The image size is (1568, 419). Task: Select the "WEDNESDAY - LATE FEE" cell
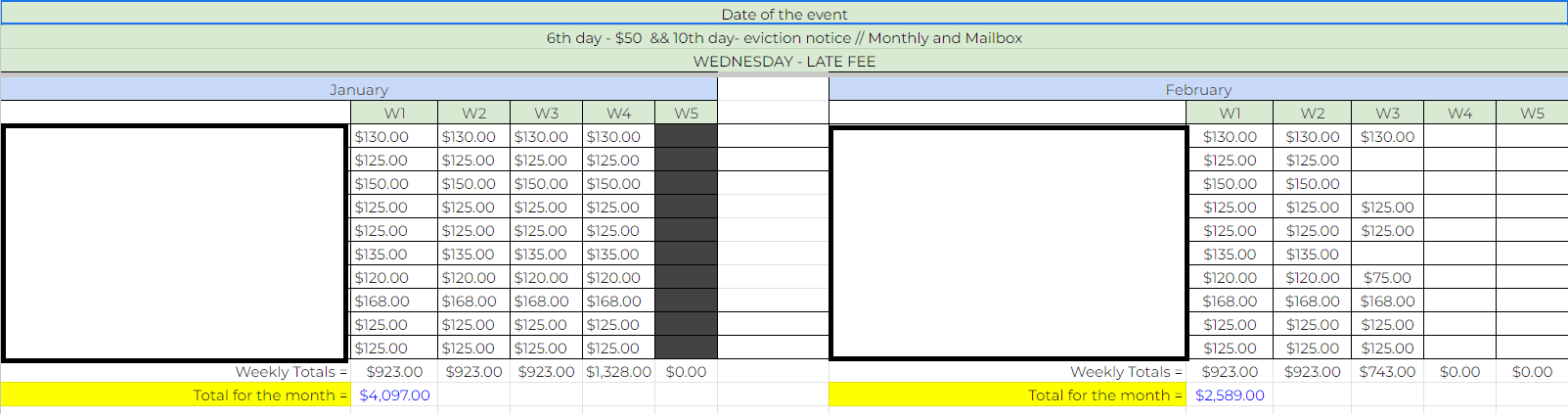[x=784, y=61]
